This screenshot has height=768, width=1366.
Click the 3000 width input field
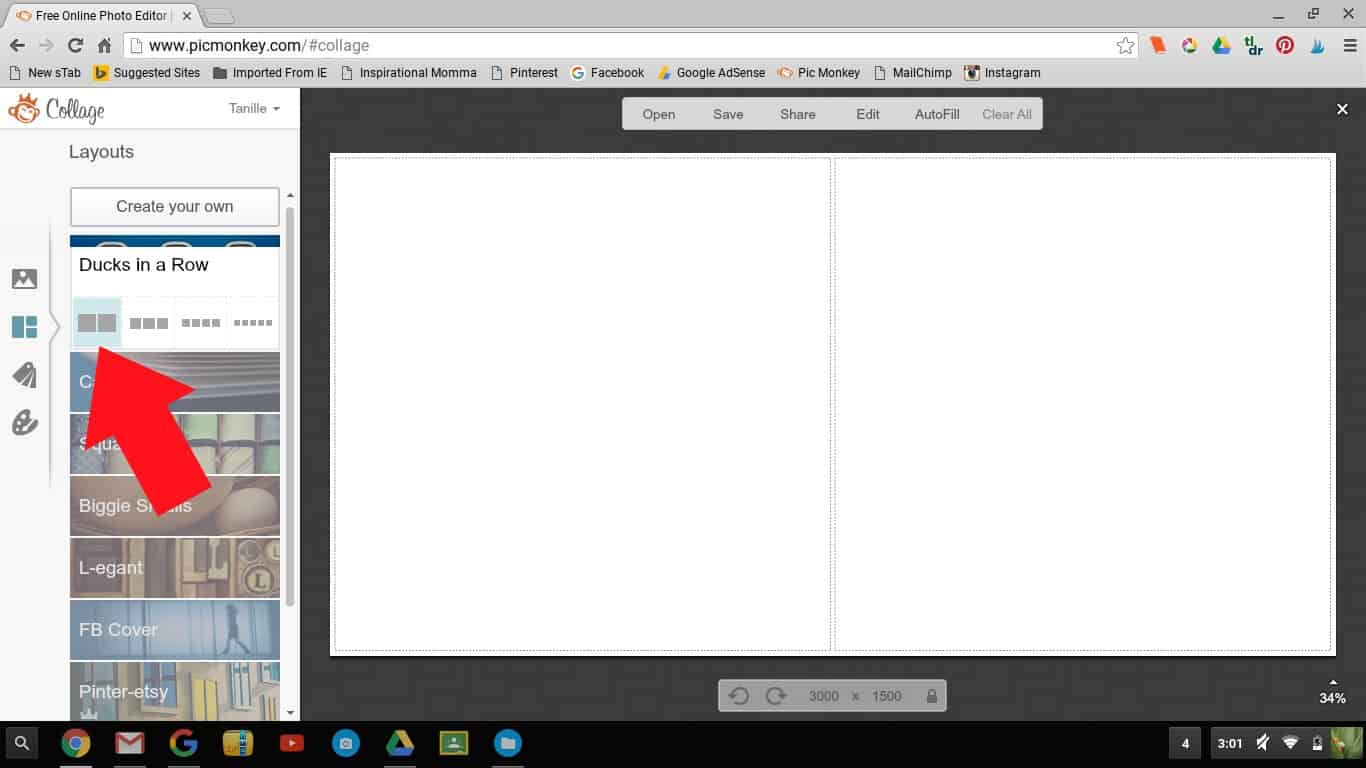tap(823, 696)
